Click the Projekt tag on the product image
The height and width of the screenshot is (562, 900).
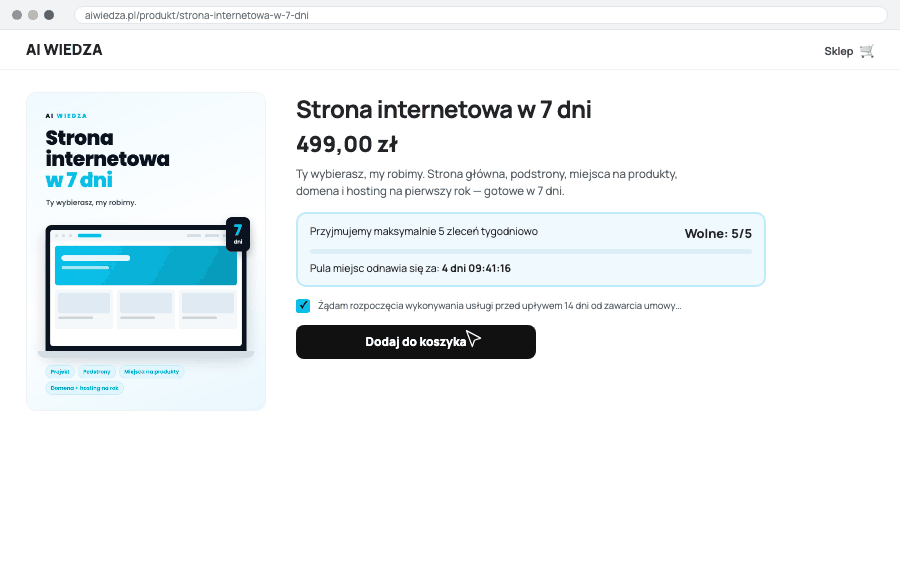pyautogui.click(x=60, y=372)
